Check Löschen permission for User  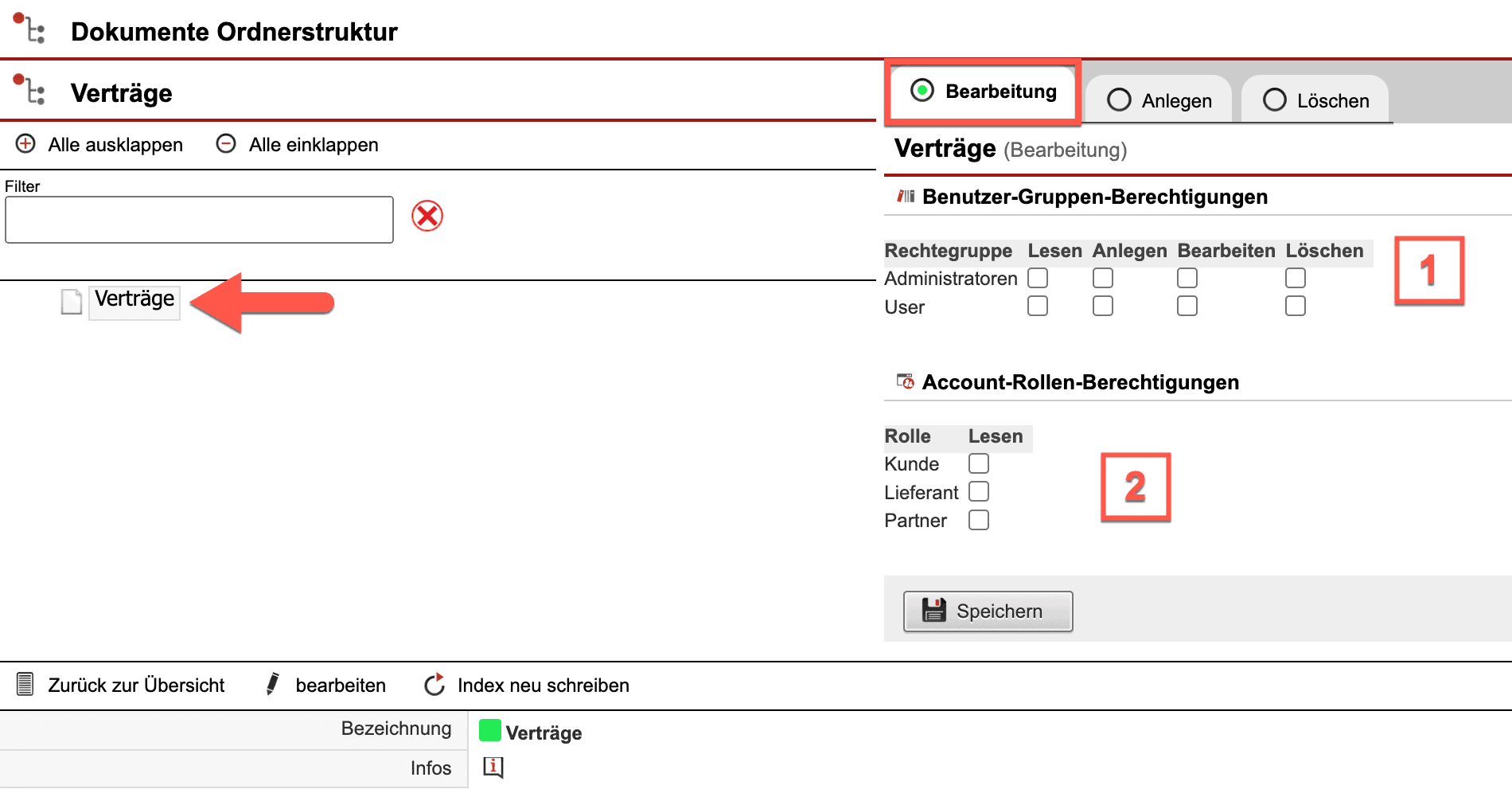1295,307
